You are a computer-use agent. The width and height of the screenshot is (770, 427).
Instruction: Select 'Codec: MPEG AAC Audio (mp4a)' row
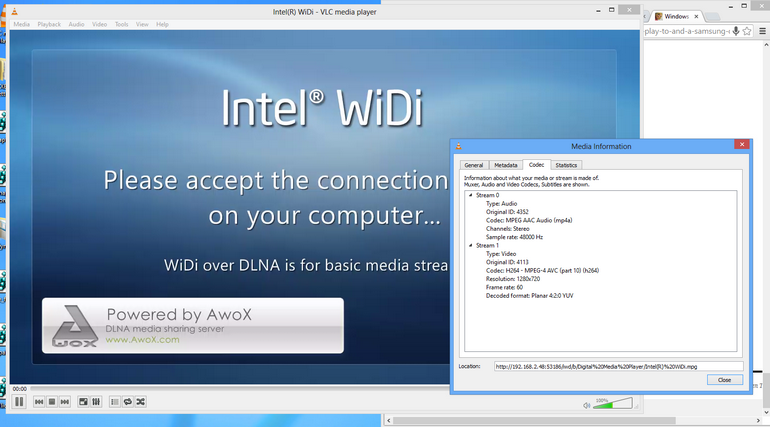(529, 220)
